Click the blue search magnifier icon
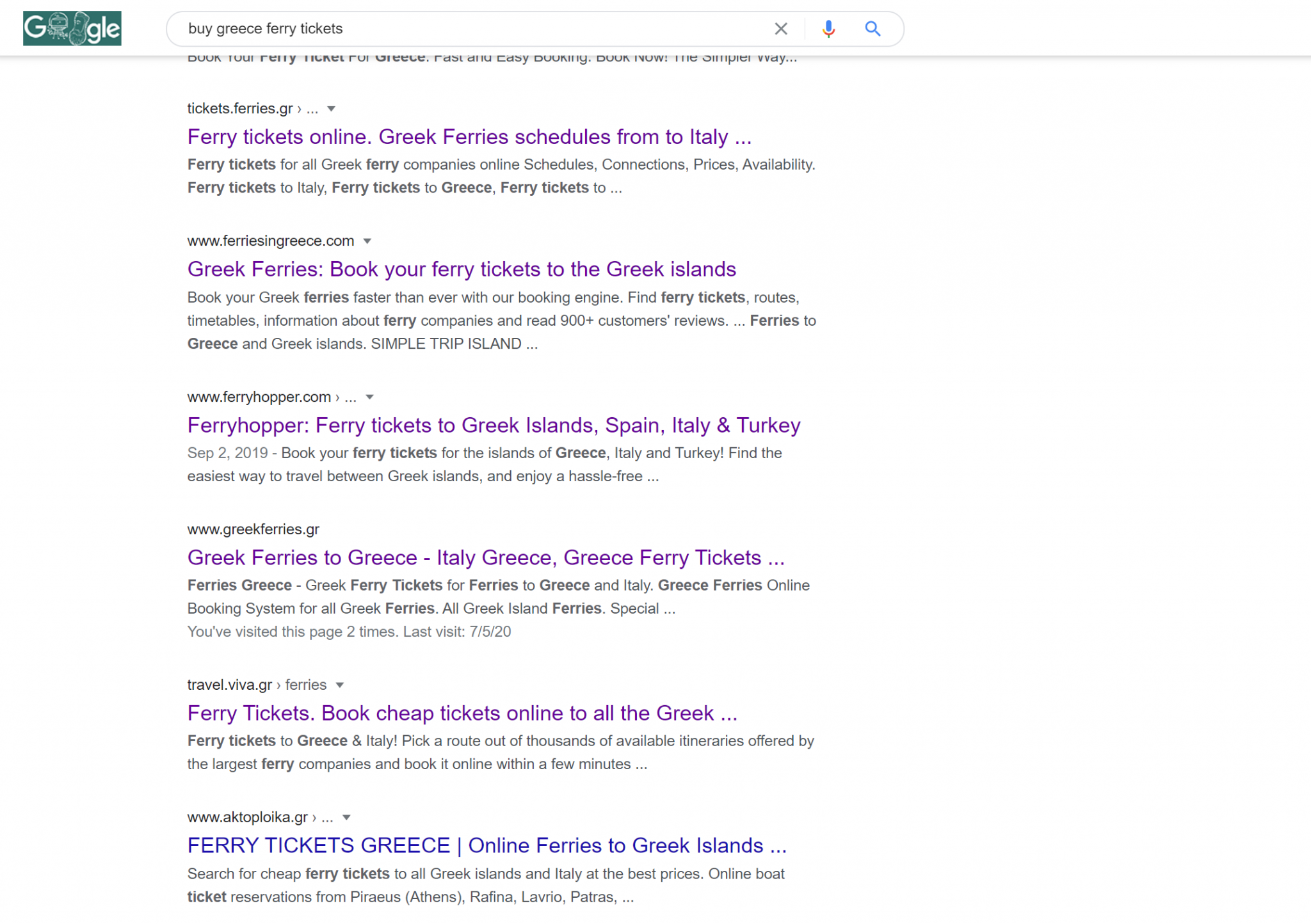The width and height of the screenshot is (1311, 924). [872, 28]
